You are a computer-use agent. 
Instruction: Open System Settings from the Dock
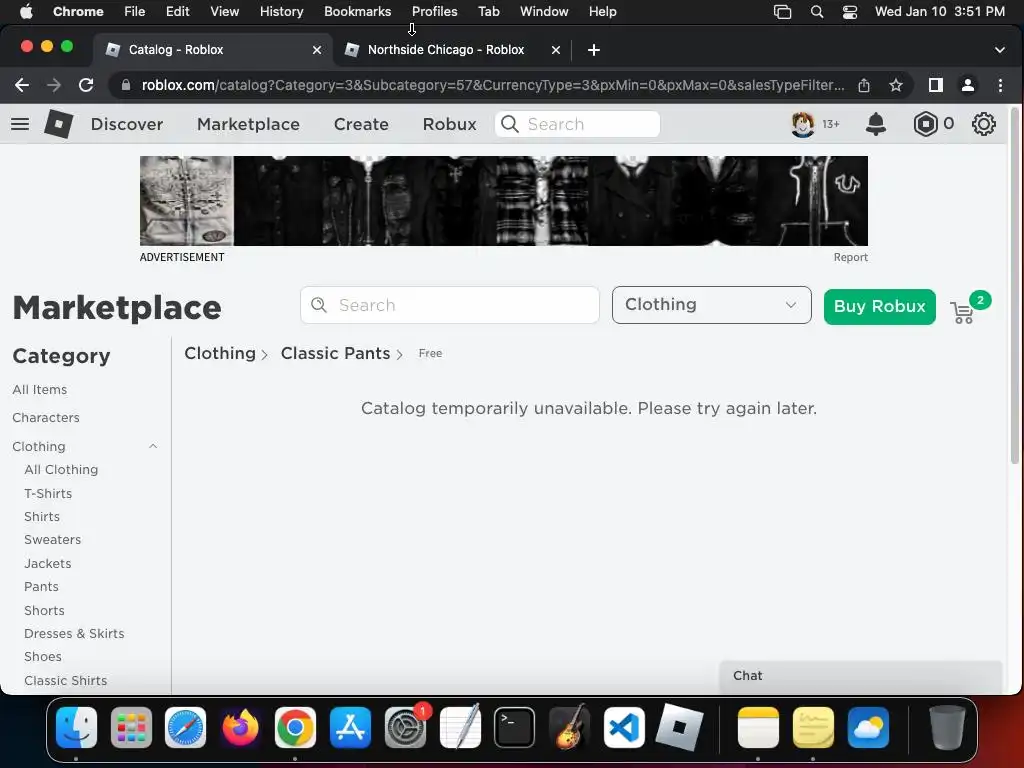pyautogui.click(x=405, y=728)
